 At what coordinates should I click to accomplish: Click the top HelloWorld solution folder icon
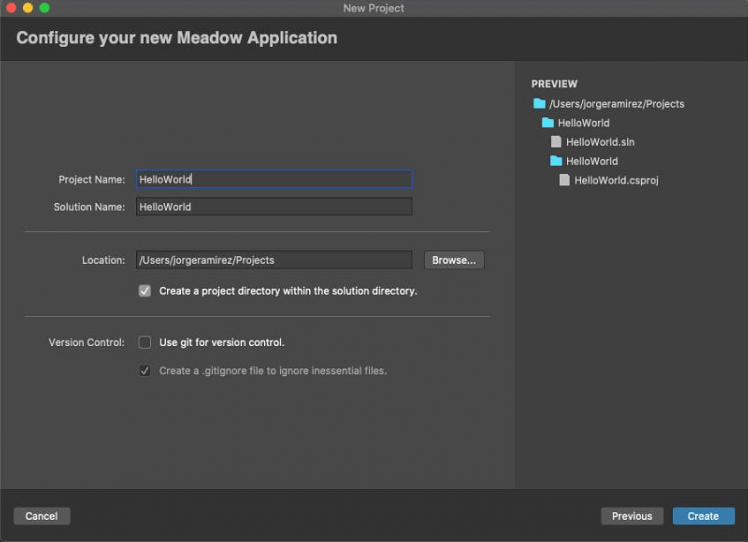547,123
